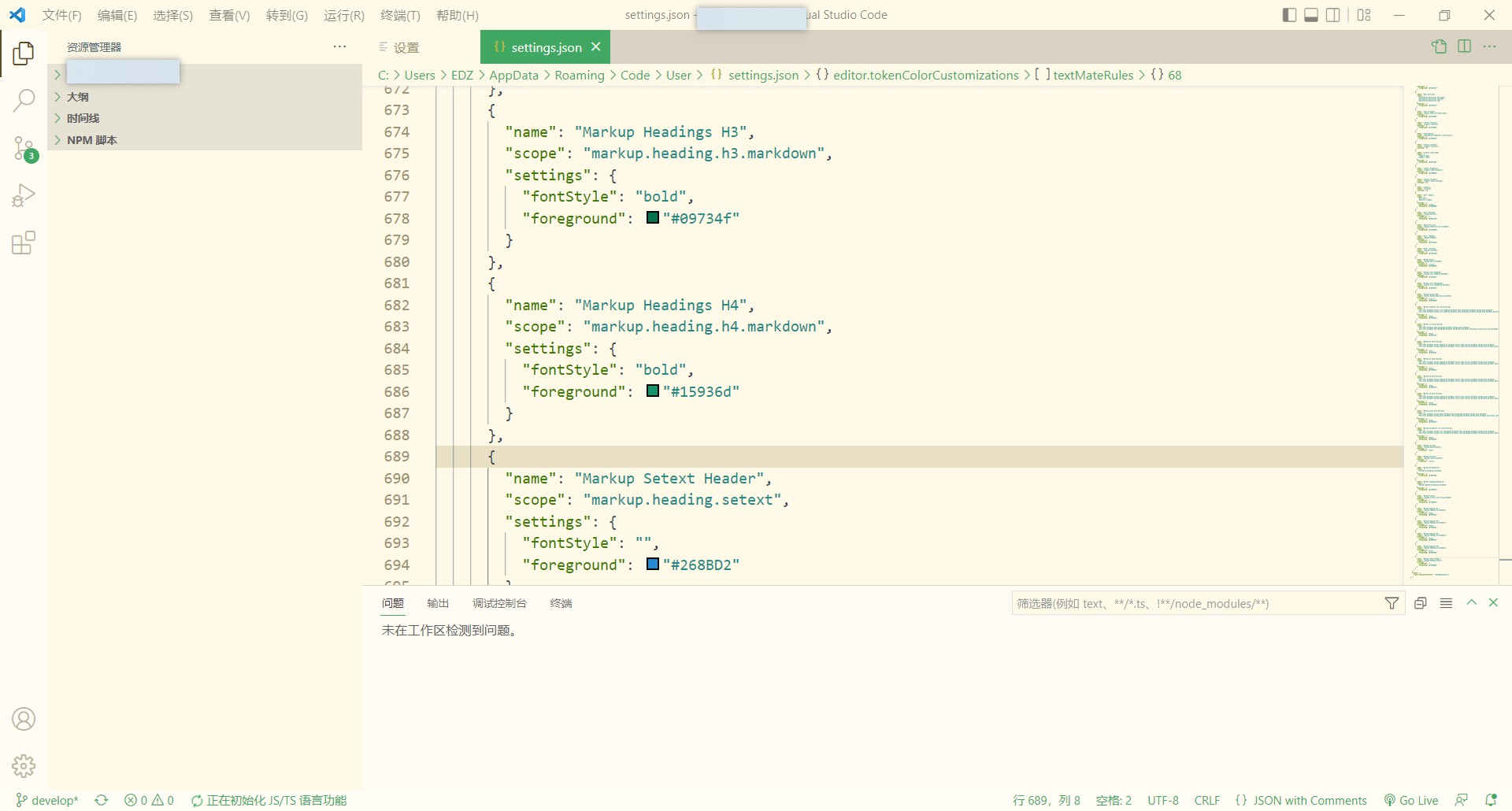The height and width of the screenshot is (811, 1512).
Task: Open 编辑(E) menu
Action: 117,15
